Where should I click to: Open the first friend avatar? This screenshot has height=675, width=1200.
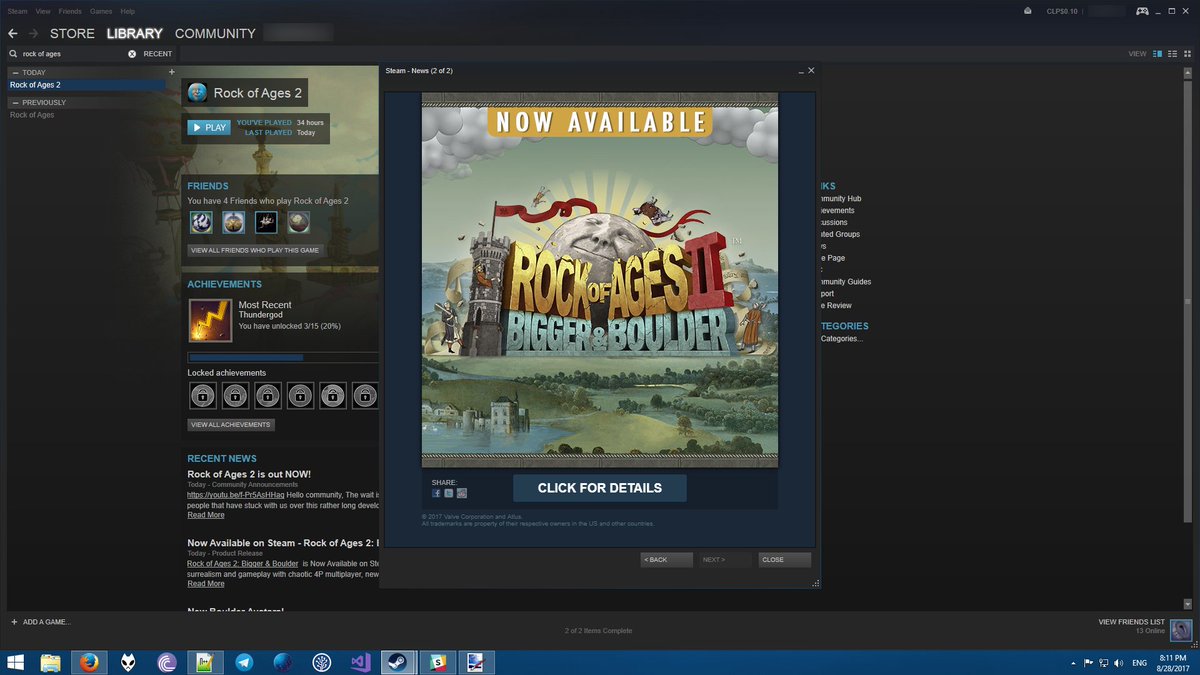tap(201, 222)
